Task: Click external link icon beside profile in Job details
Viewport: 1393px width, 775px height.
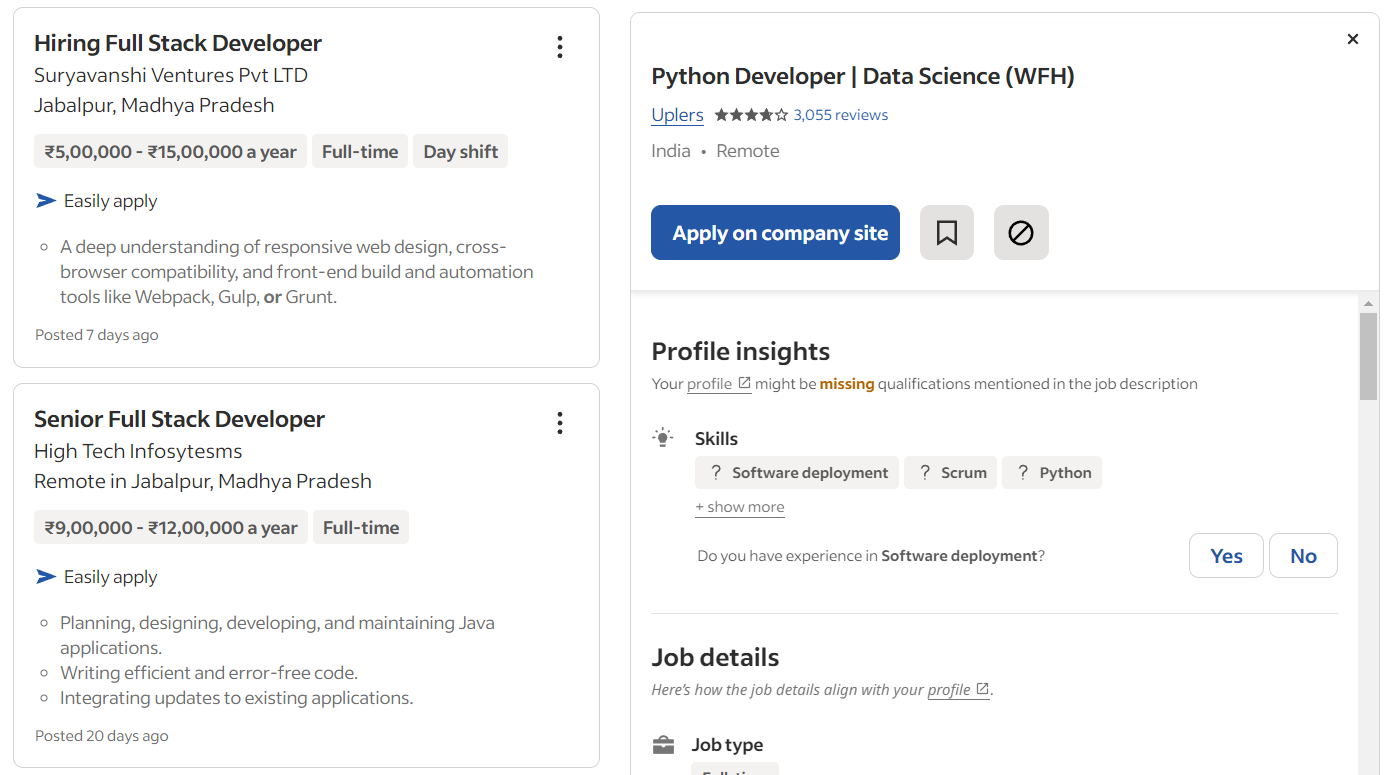Action: [x=982, y=689]
